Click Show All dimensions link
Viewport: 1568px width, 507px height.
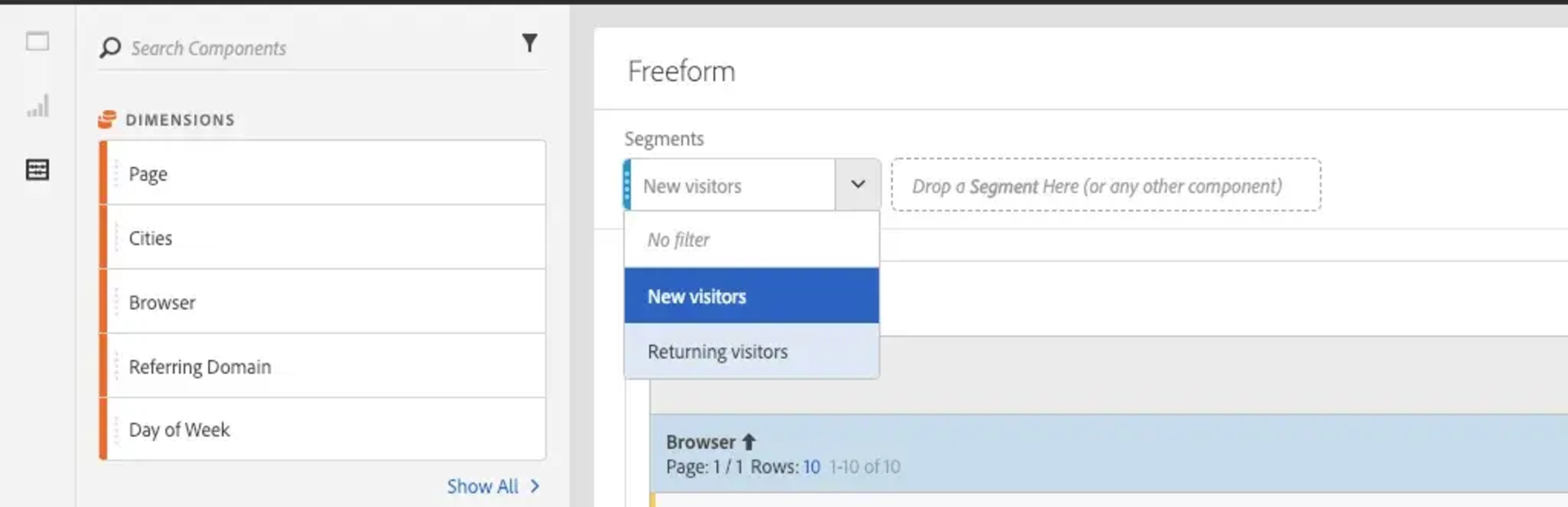pos(482,487)
